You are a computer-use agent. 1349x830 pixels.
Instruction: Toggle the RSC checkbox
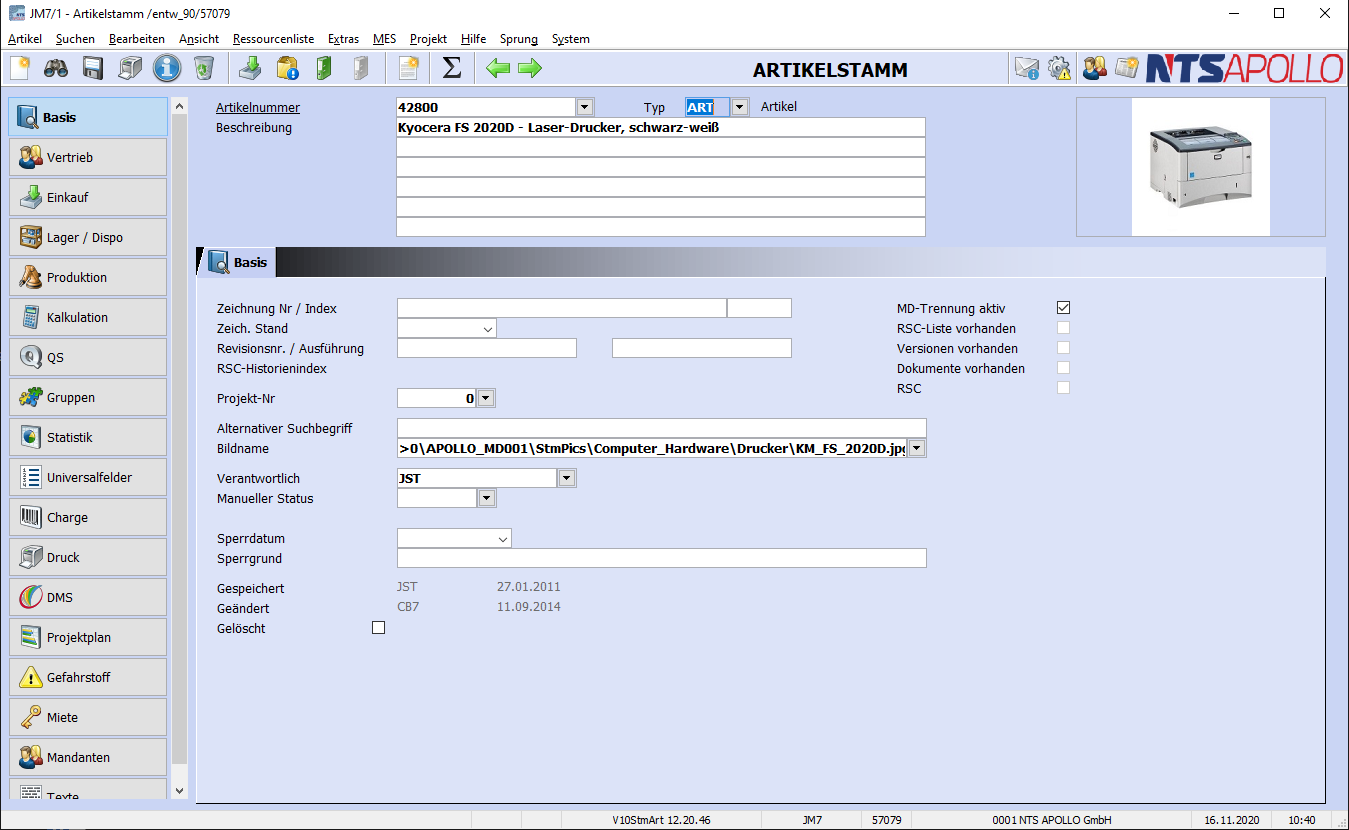point(1064,388)
